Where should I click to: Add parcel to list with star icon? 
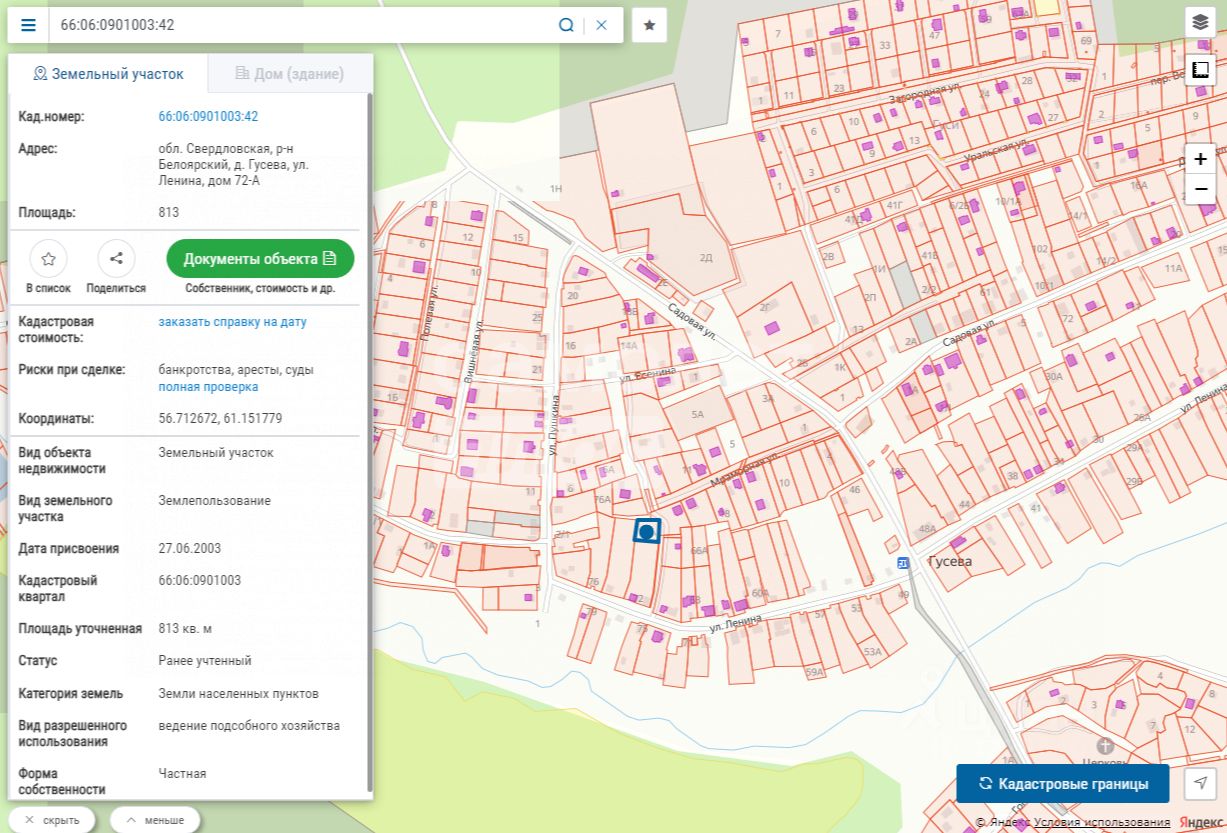(x=48, y=259)
